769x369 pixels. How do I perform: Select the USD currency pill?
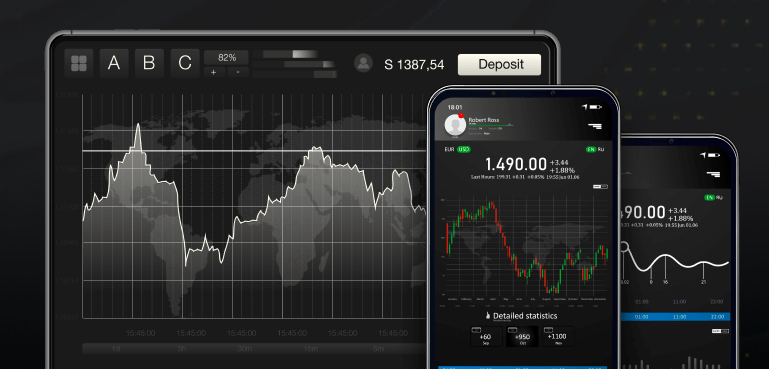click(x=463, y=149)
